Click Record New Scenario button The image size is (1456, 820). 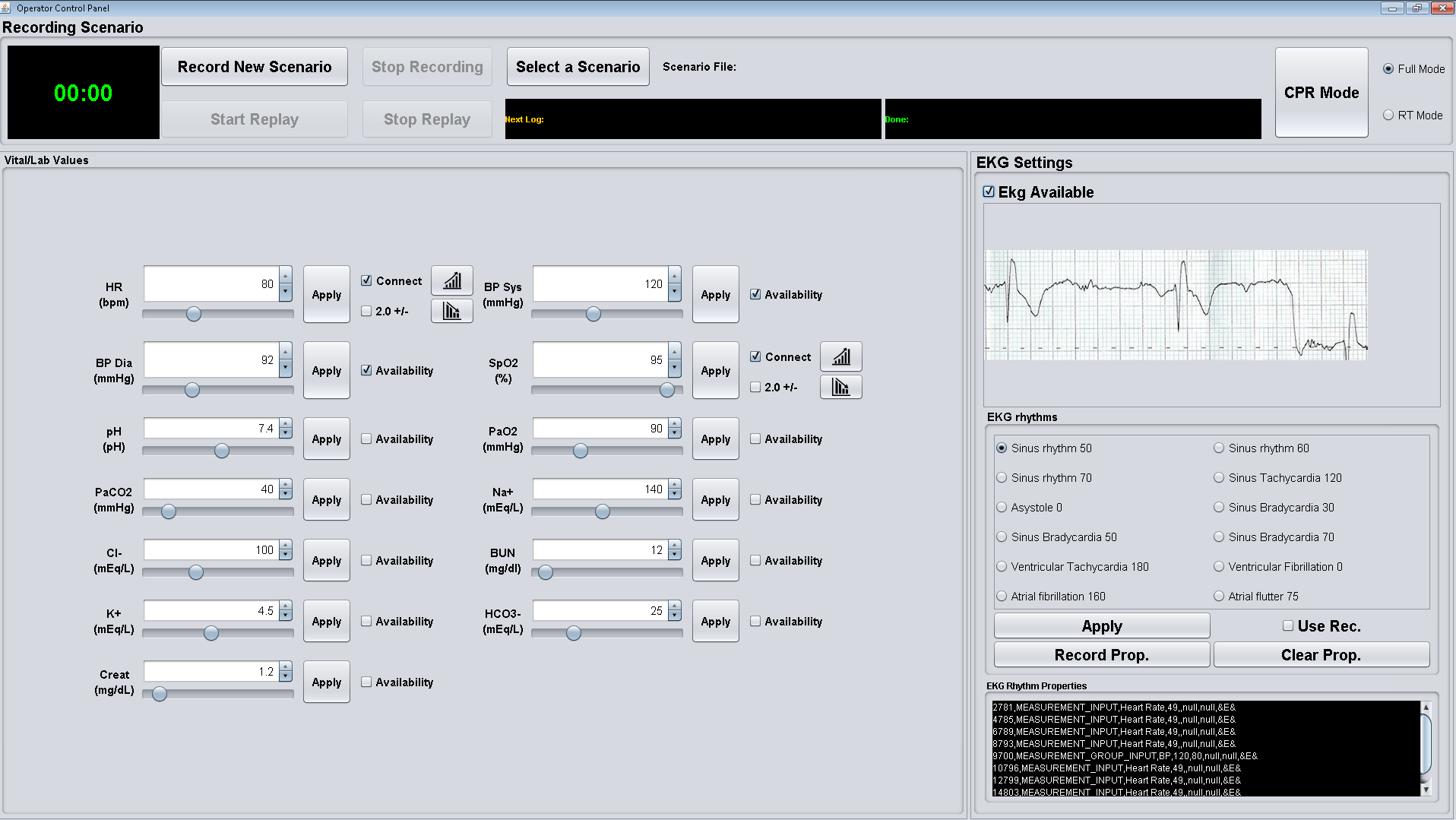255,67
